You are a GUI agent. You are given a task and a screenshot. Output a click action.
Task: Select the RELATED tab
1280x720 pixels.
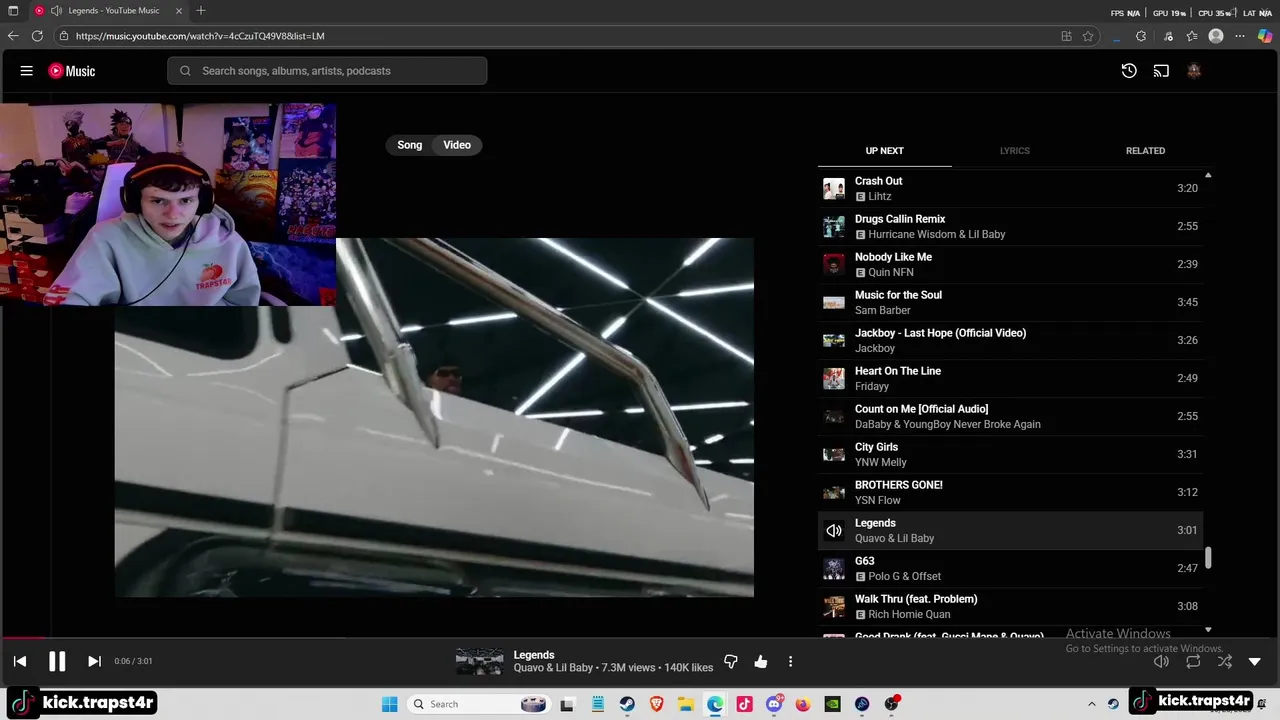[1145, 151]
